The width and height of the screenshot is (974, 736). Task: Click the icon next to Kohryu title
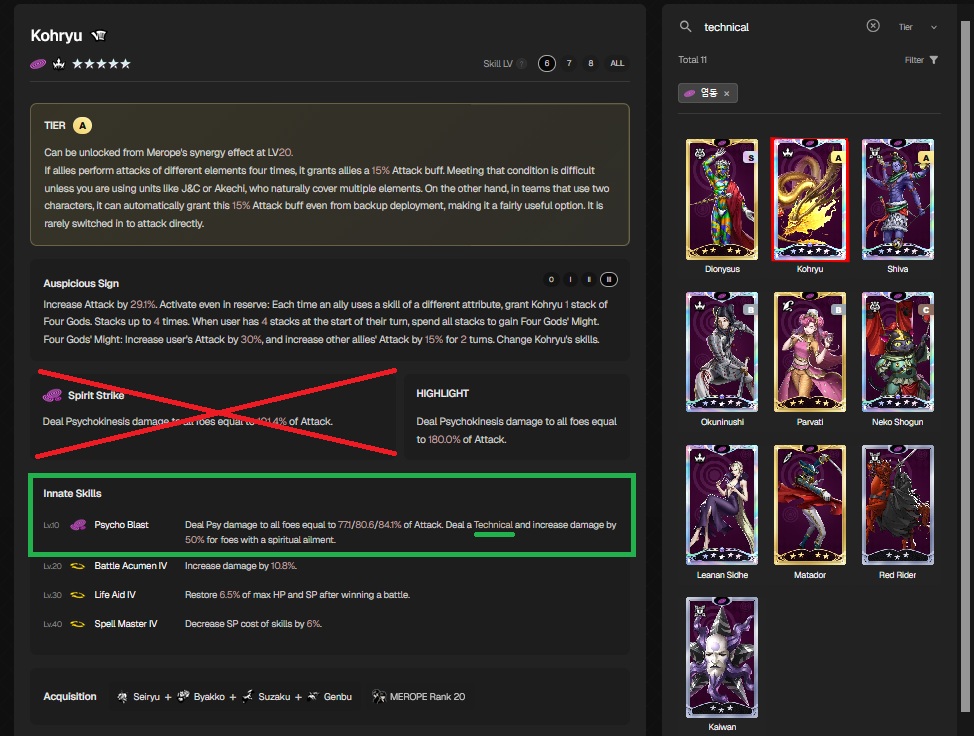pos(99,36)
